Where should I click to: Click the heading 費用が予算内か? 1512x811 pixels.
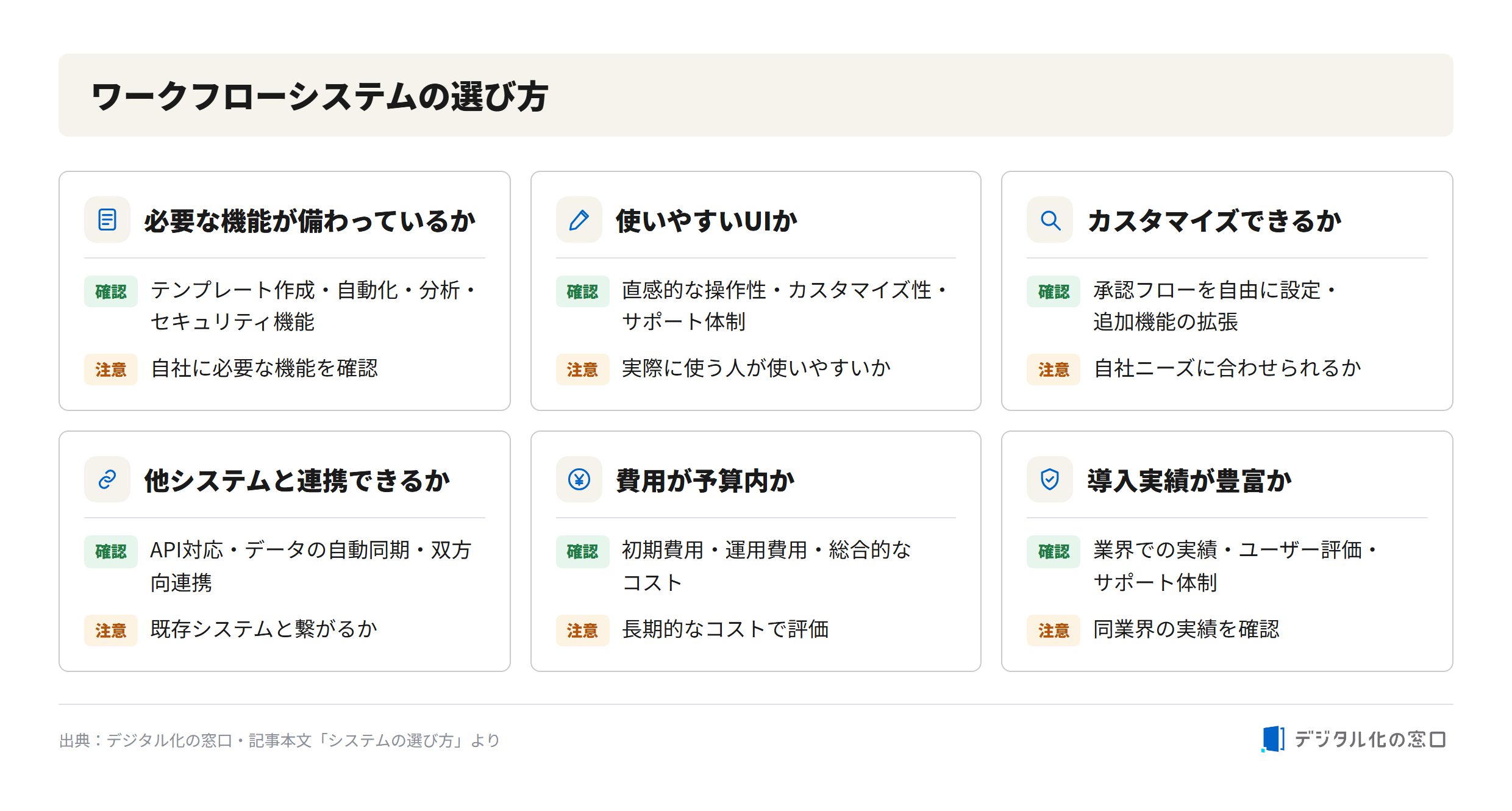click(x=705, y=481)
